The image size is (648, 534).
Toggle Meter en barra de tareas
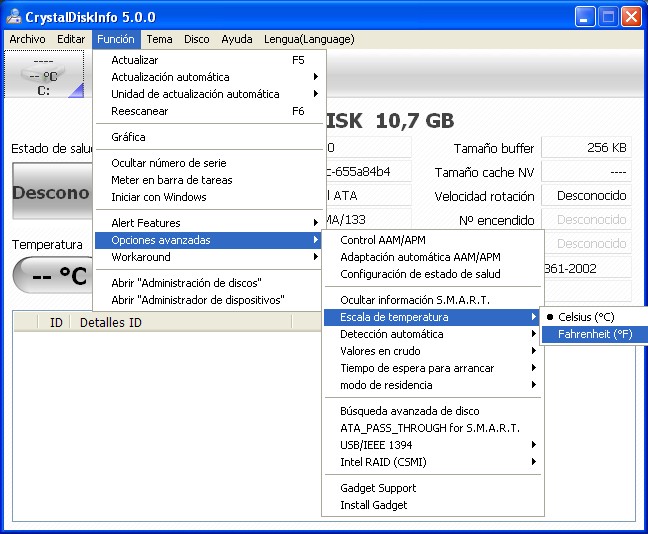tap(208, 180)
